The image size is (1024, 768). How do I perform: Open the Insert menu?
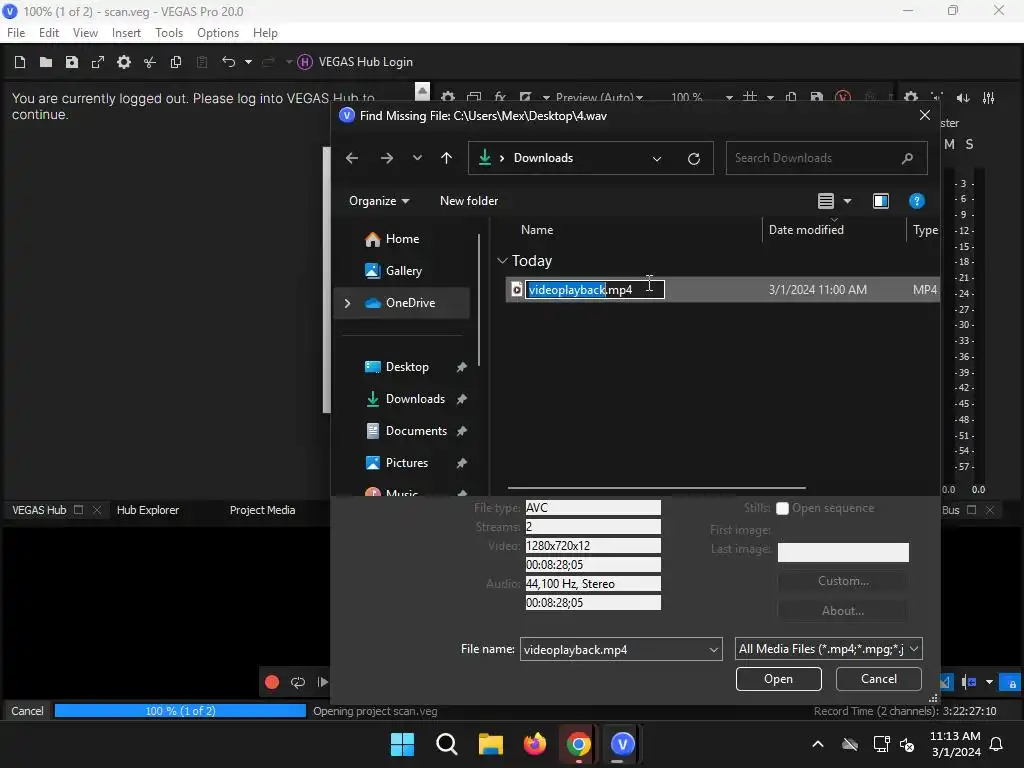coord(126,33)
